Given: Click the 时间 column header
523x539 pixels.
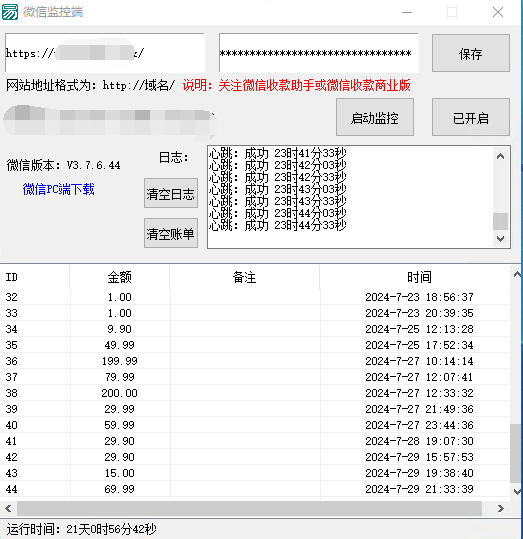Looking at the screenshot, I should (419, 277).
